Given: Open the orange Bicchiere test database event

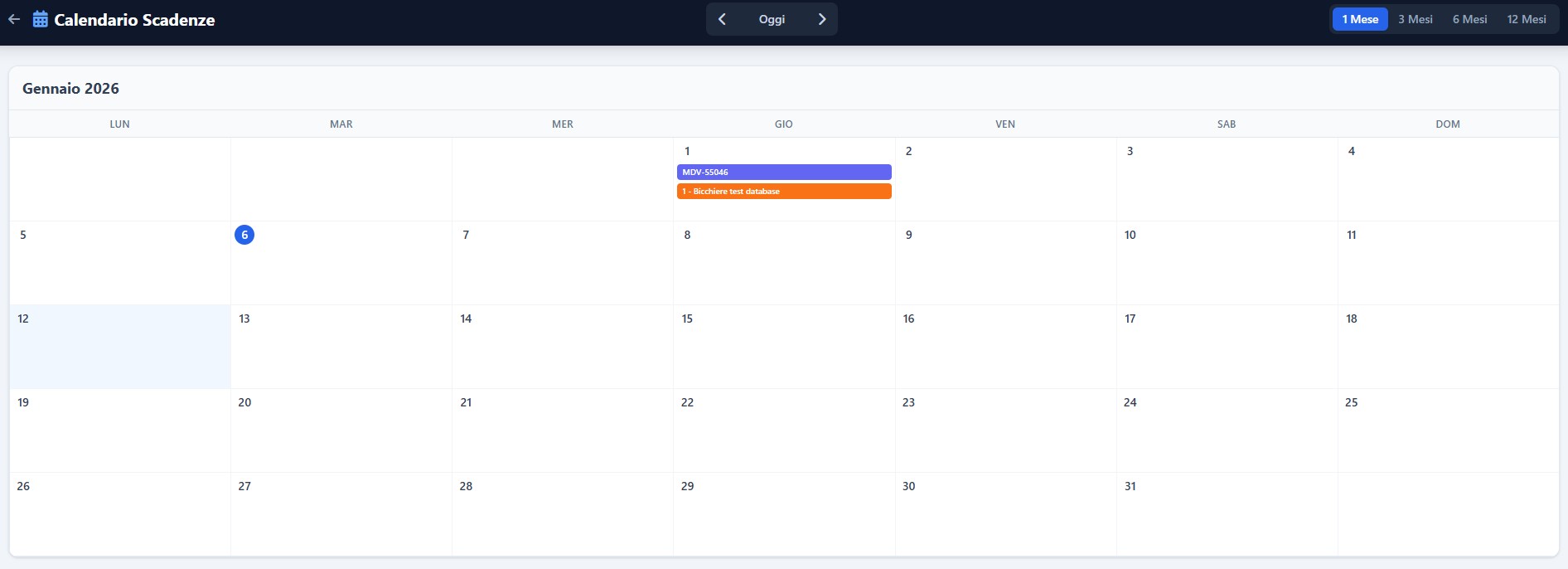Looking at the screenshot, I should click(784, 192).
